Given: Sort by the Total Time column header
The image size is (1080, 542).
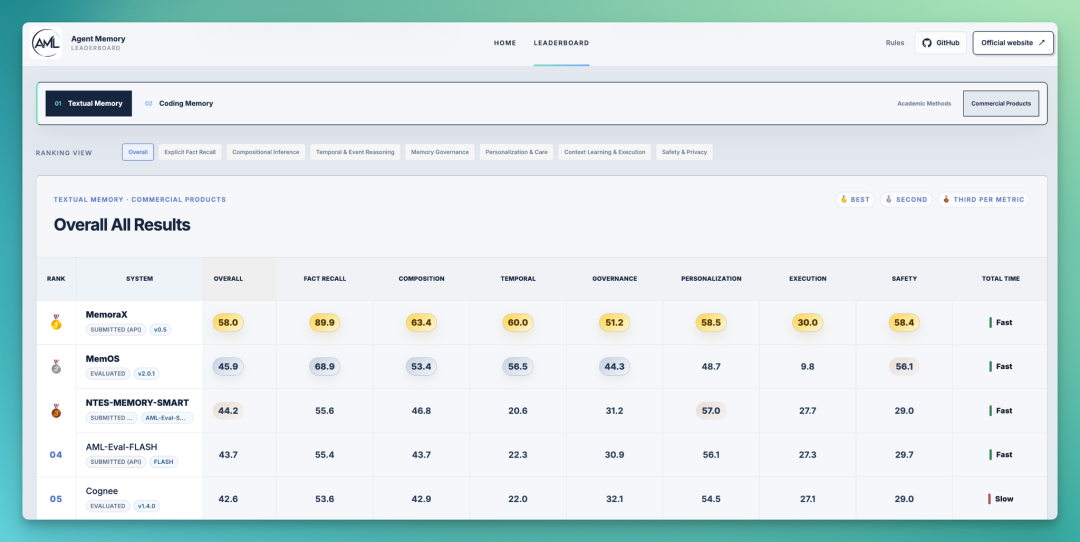Looking at the screenshot, I should coord(1000,279).
